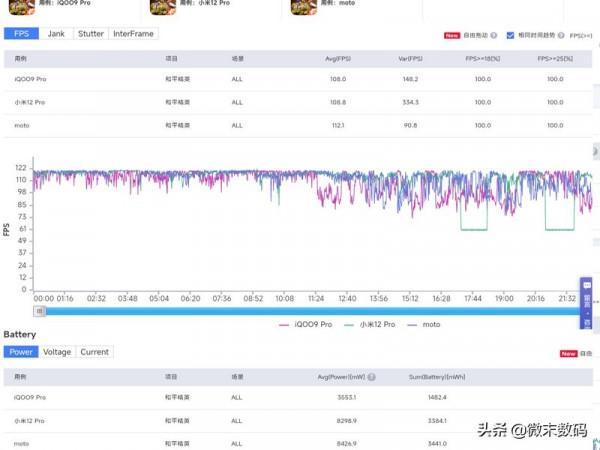This screenshot has height=450, width=600.
Task: Click the New badge in Battery section
Action: (568, 353)
